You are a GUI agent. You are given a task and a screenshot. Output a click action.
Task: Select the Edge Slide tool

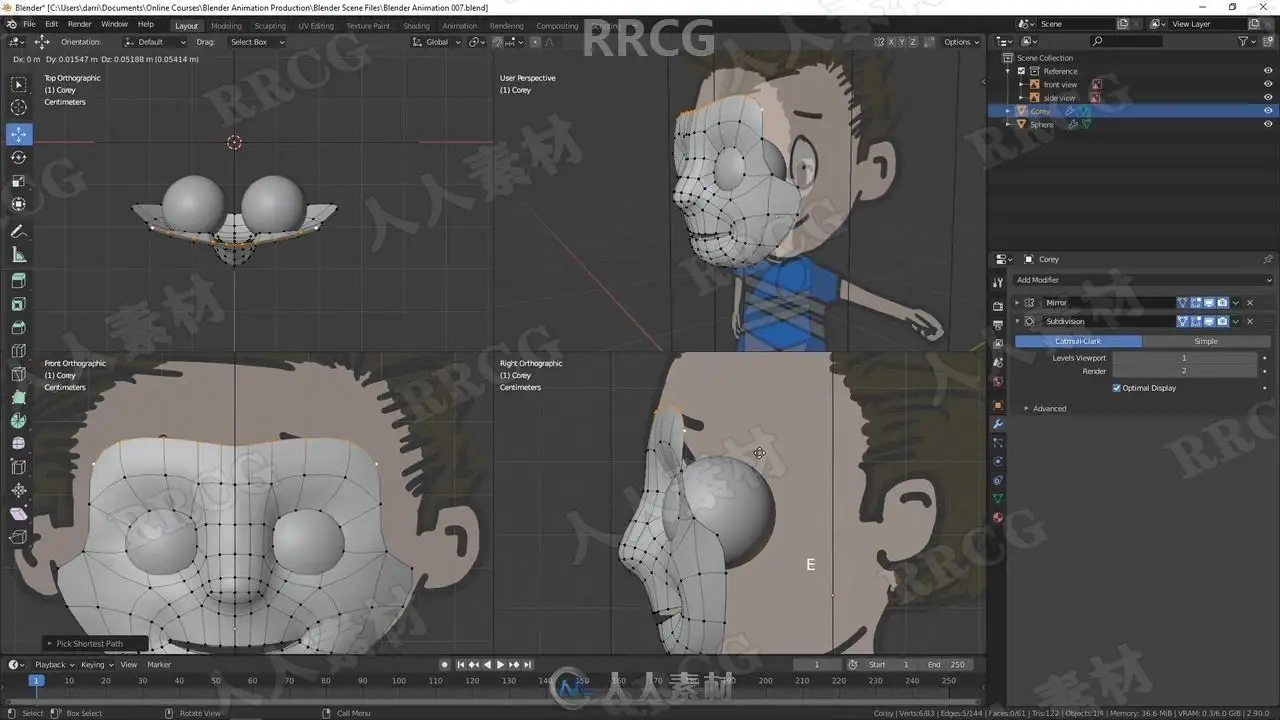(19, 467)
